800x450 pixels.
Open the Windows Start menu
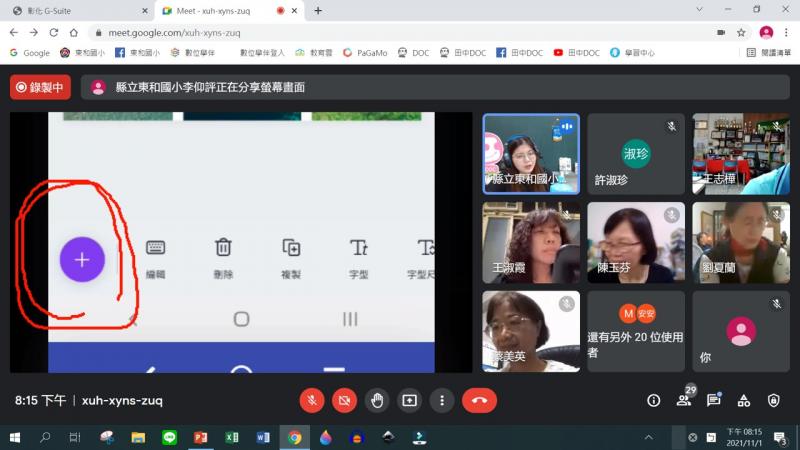pyautogui.click(x=15, y=437)
